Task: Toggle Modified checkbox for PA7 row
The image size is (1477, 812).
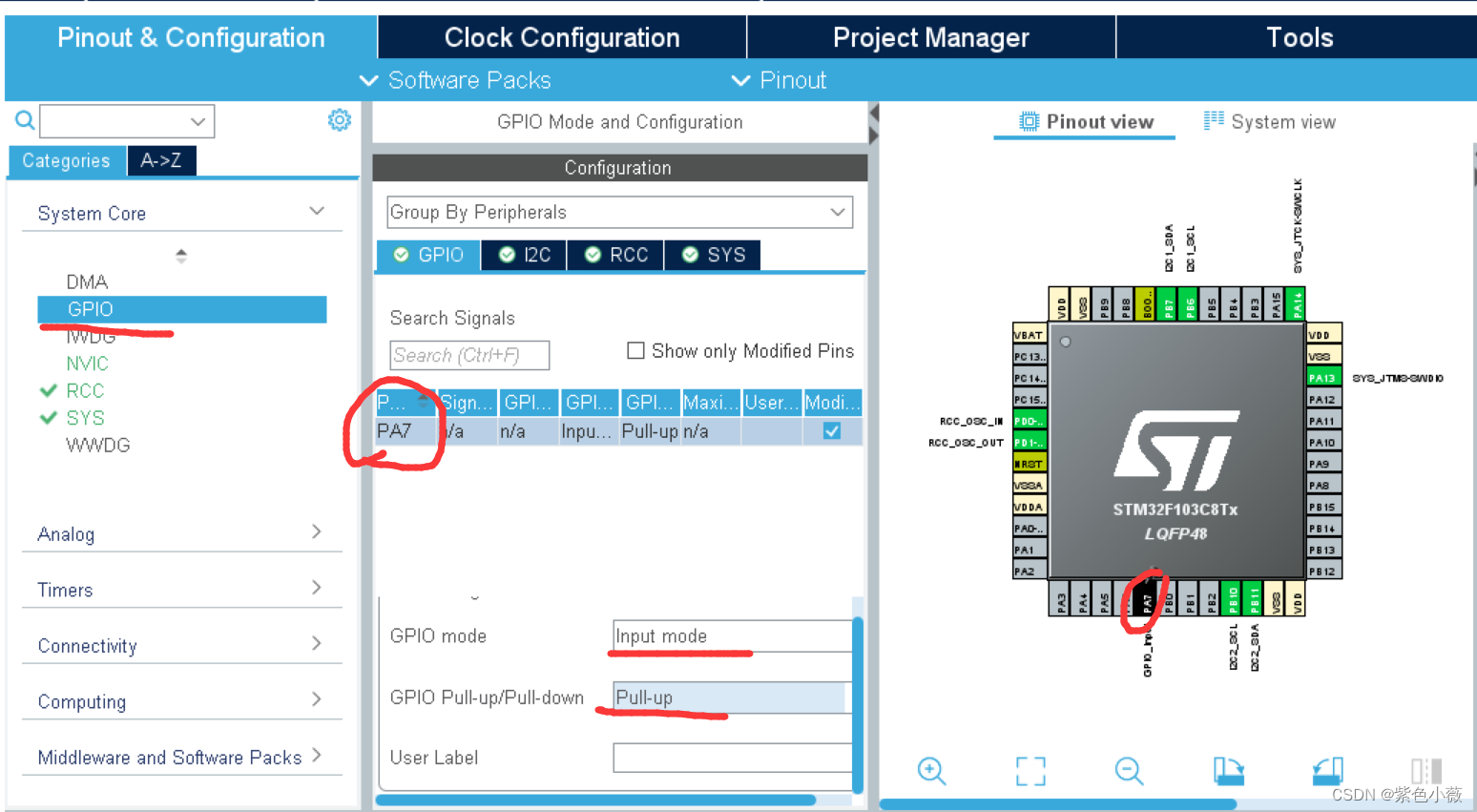Action: click(832, 431)
